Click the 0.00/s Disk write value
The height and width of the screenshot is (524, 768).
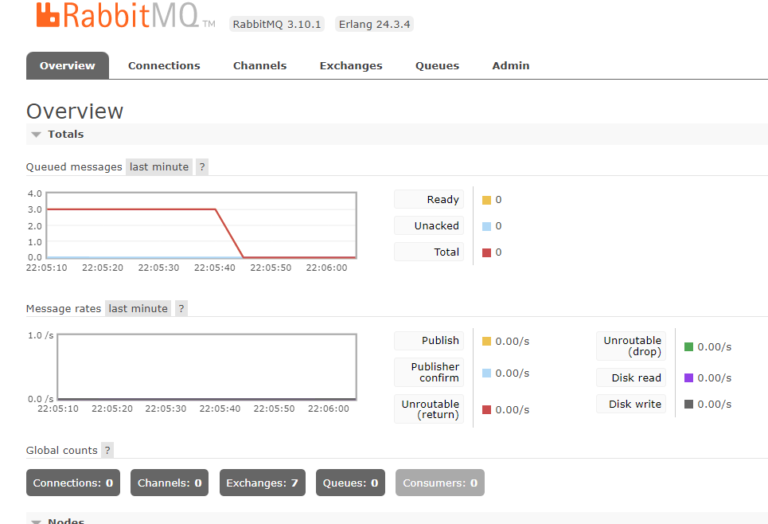[x=715, y=404]
